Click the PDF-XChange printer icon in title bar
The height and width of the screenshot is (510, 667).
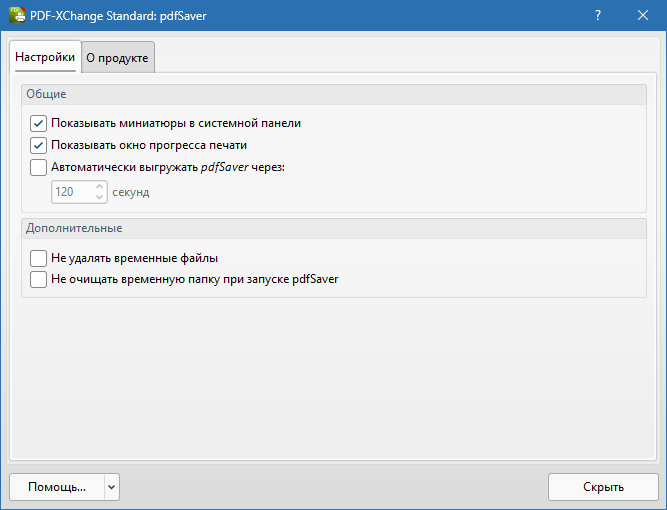(17, 15)
